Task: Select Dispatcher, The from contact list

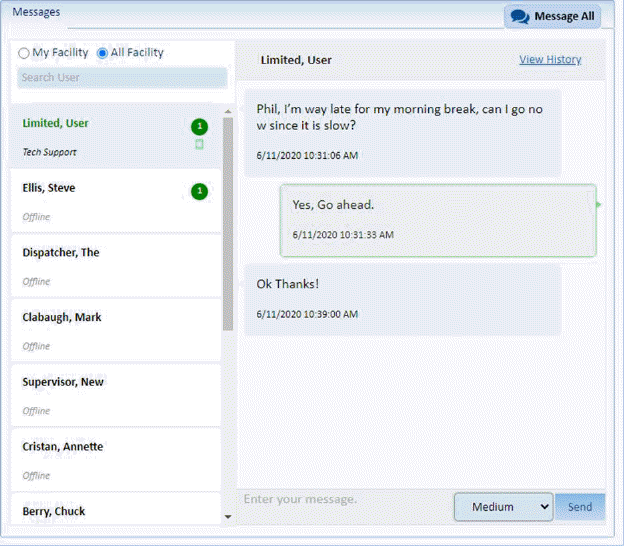Action: (100, 265)
